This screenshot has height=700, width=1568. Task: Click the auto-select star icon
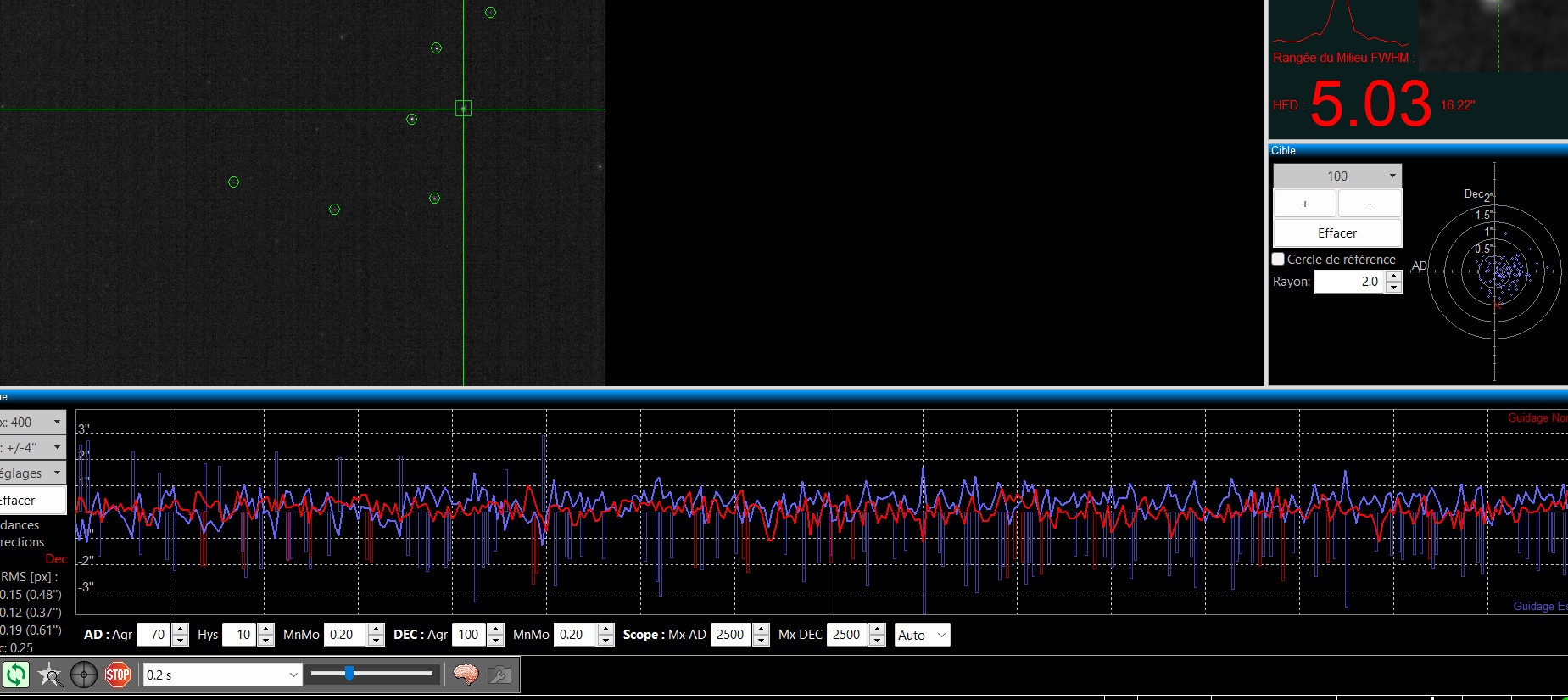tap(50, 675)
